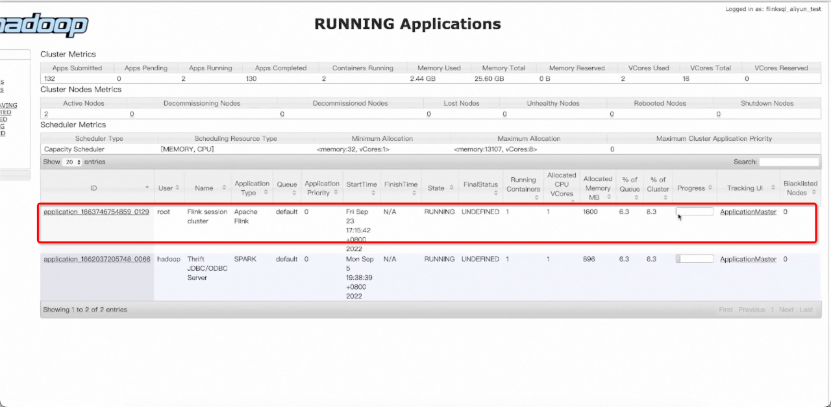Open the Show entries count dropdown
The image size is (832, 408).
point(73,162)
